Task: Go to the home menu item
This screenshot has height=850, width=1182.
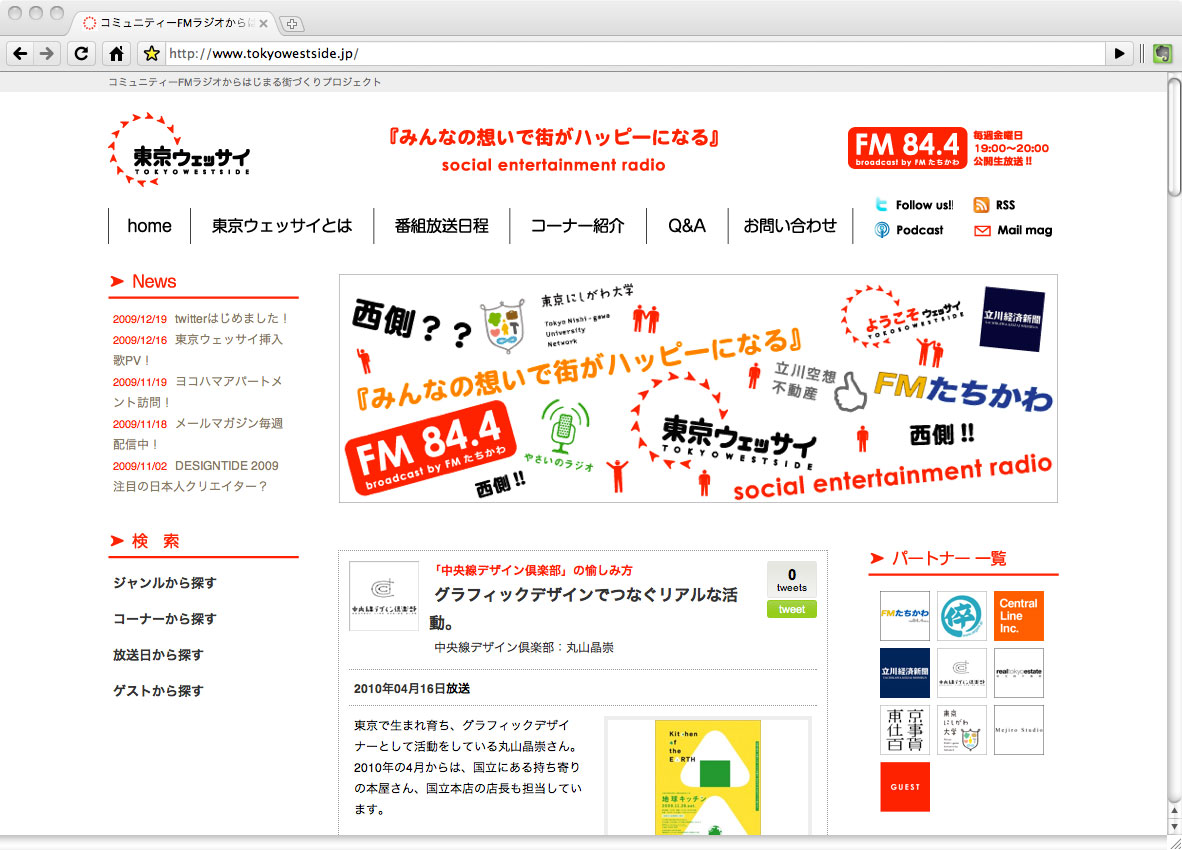Action: pyautogui.click(x=149, y=225)
